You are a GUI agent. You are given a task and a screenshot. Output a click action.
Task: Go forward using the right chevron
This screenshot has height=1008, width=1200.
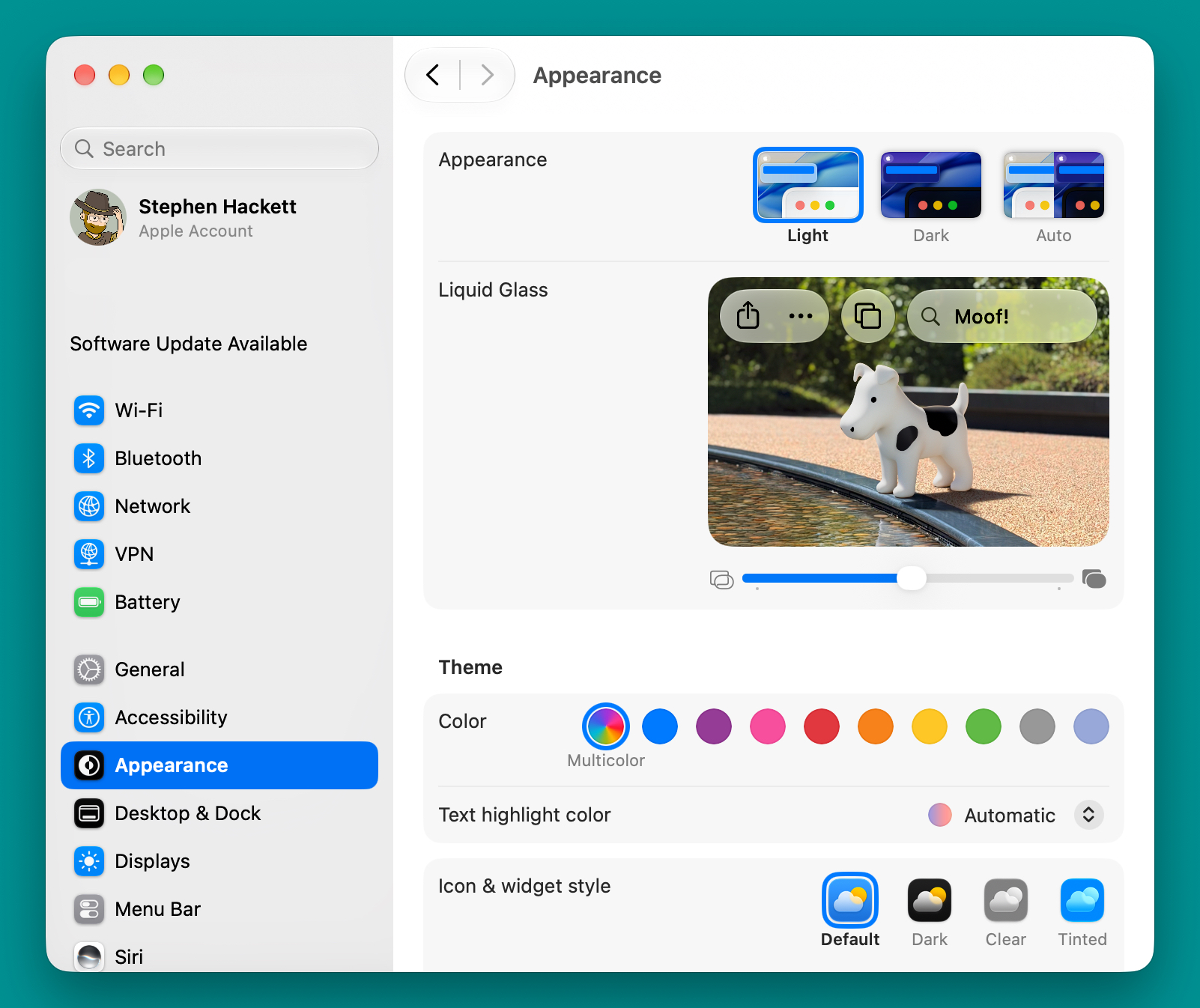point(487,75)
